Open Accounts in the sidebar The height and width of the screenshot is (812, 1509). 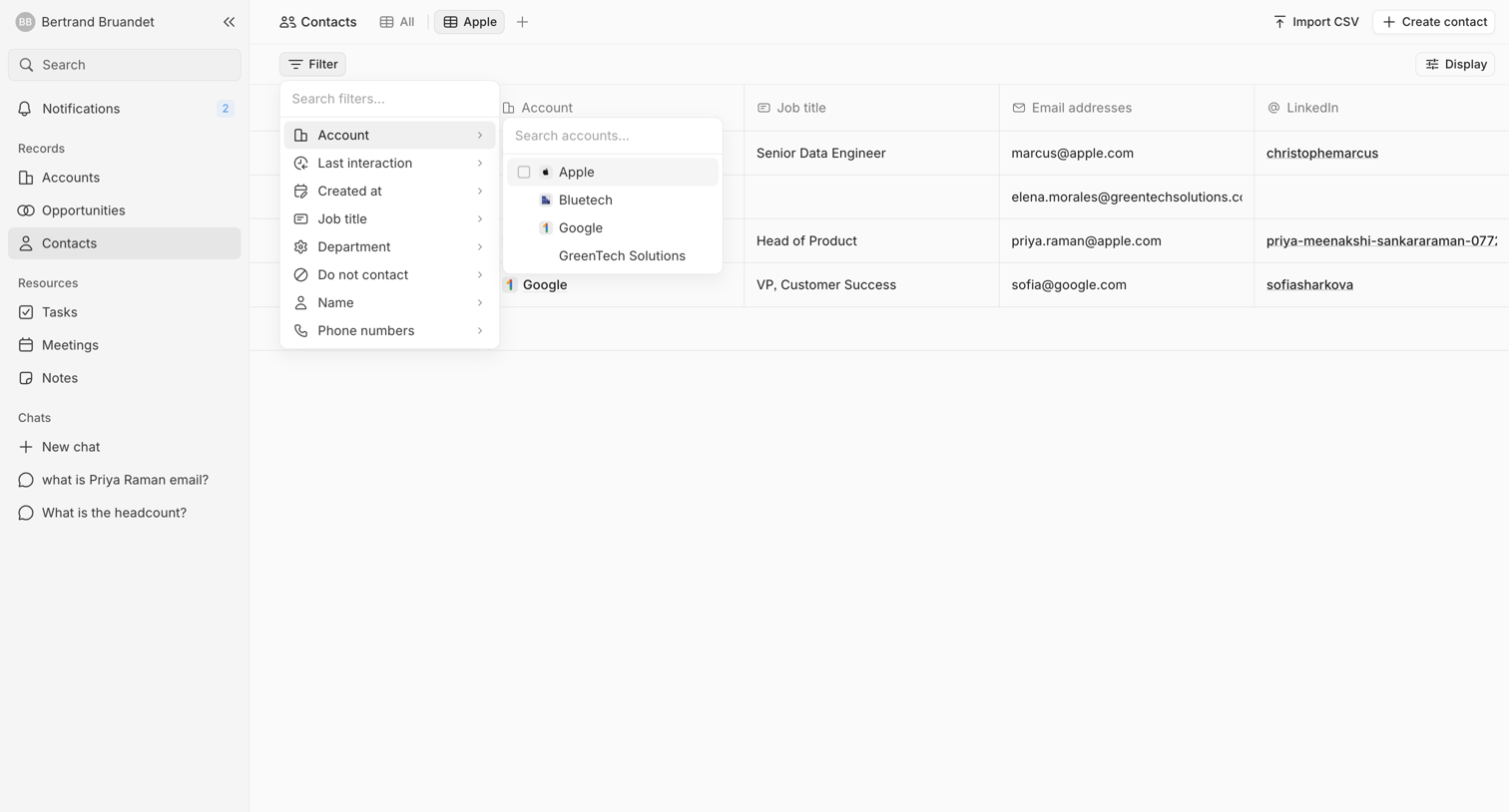[x=125, y=178]
